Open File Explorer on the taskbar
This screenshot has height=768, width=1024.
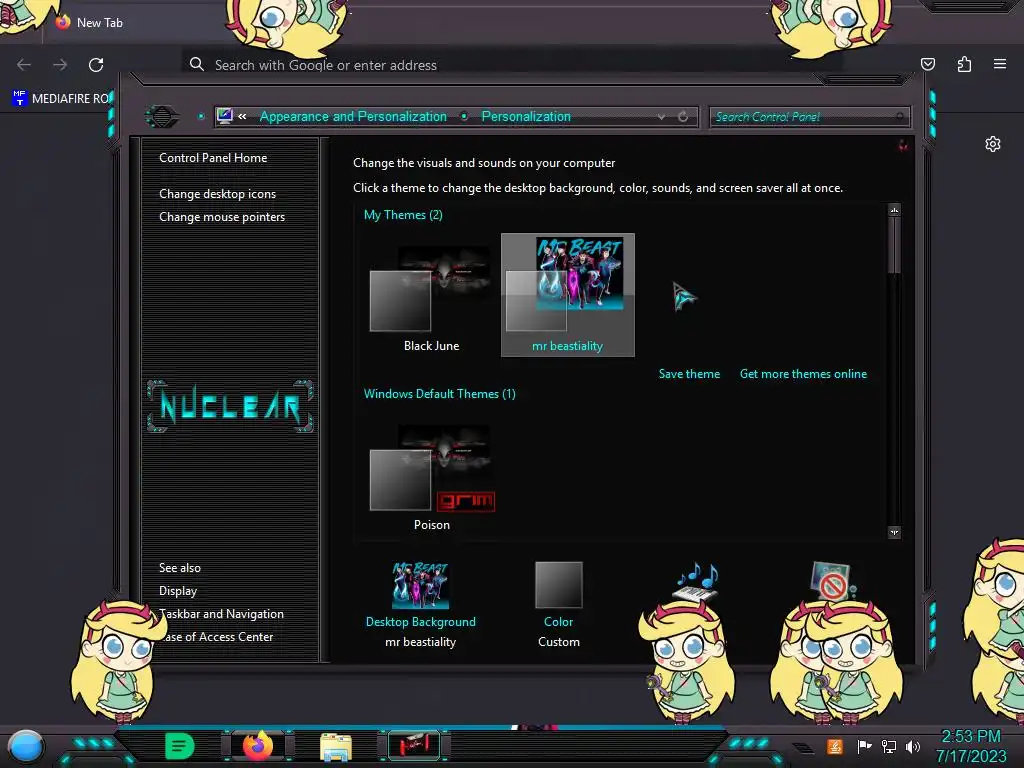pyautogui.click(x=336, y=747)
